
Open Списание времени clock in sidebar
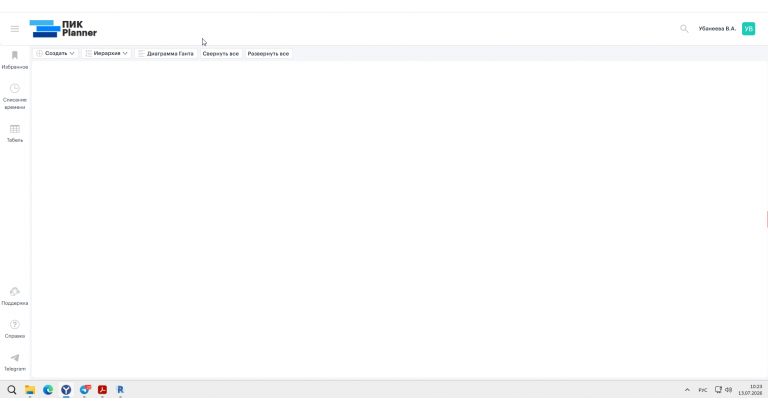coord(15,96)
